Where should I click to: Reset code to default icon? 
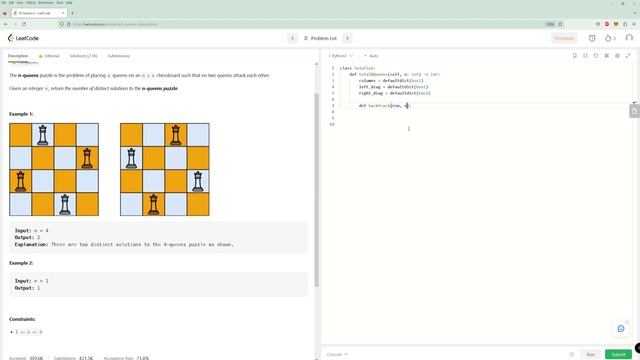[x=596, y=56]
